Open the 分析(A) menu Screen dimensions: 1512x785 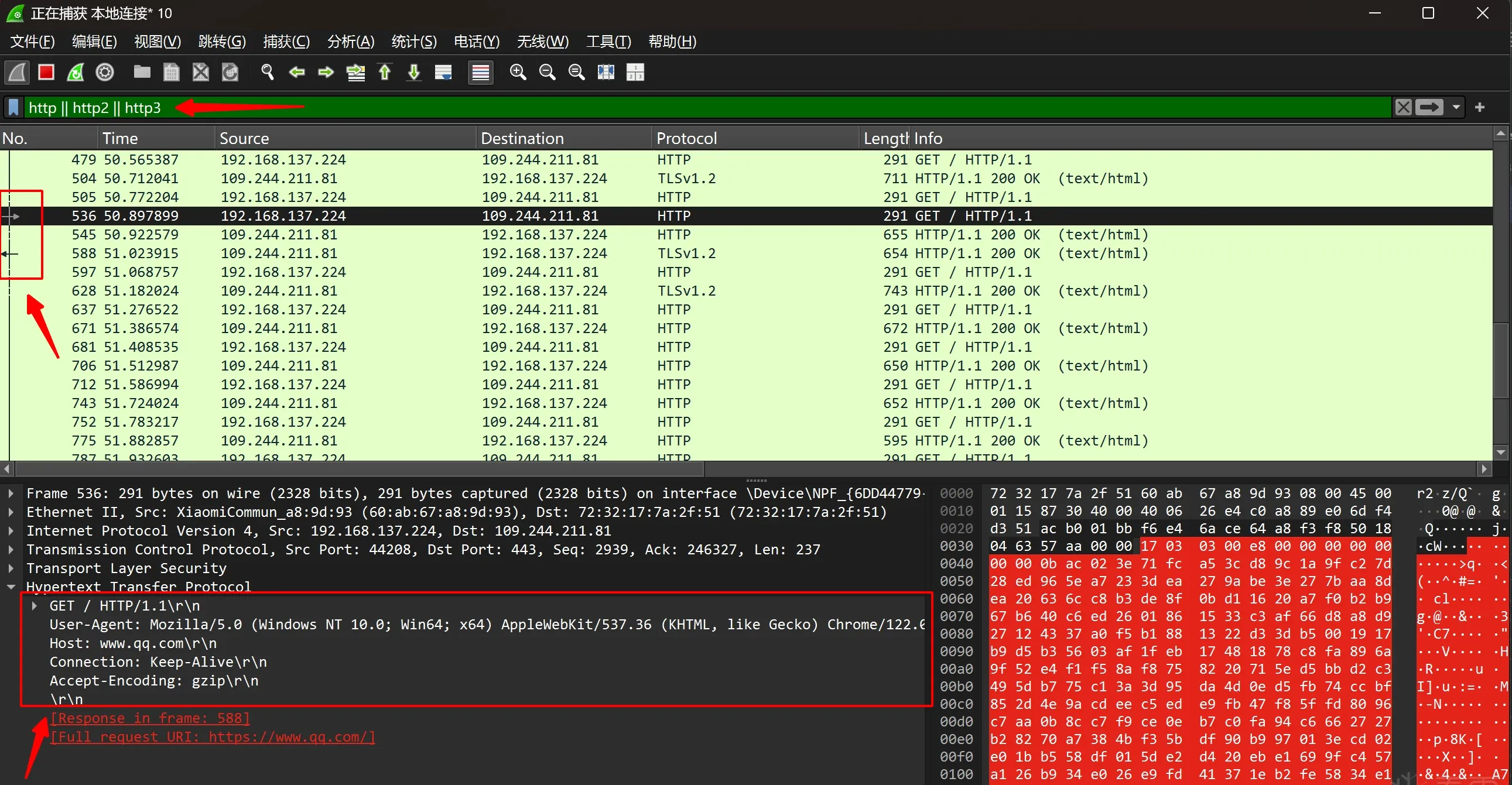click(x=350, y=42)
